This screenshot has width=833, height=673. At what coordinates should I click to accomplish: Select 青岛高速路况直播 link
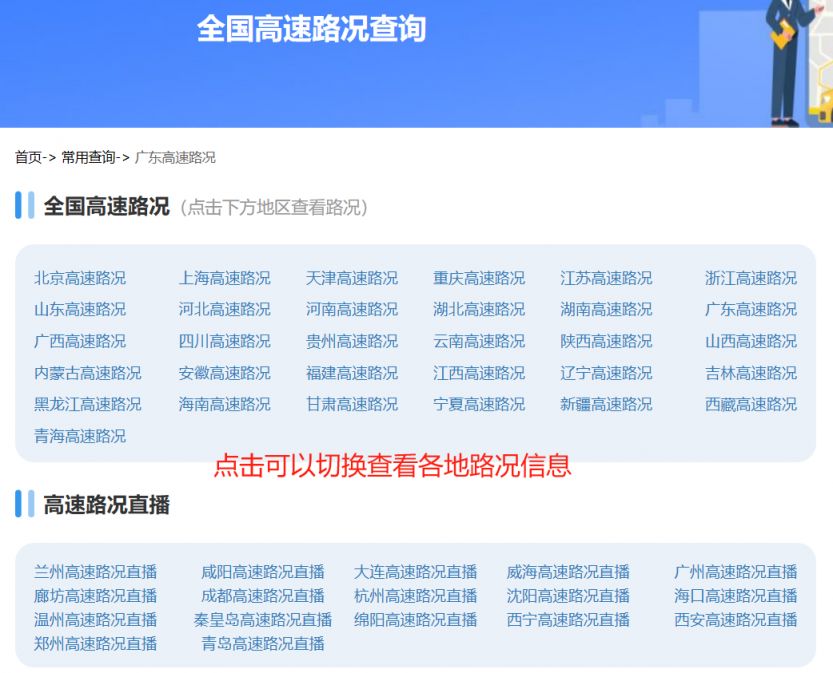[x=263, y=644]
